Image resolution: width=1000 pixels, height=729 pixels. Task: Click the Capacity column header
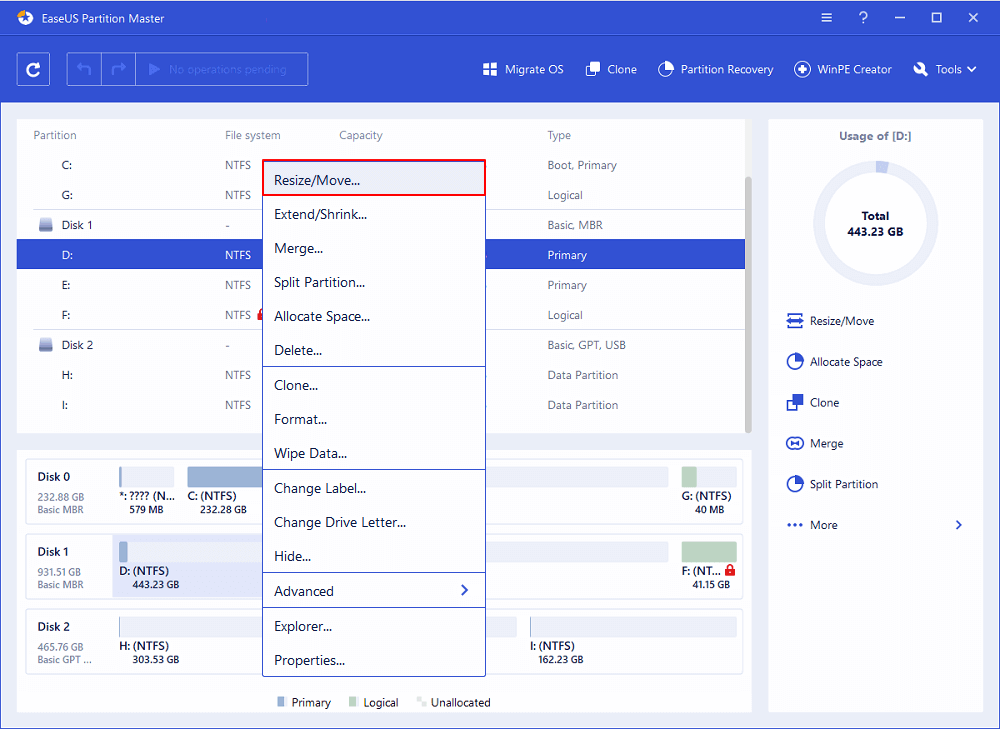click(x=360, y=135)
